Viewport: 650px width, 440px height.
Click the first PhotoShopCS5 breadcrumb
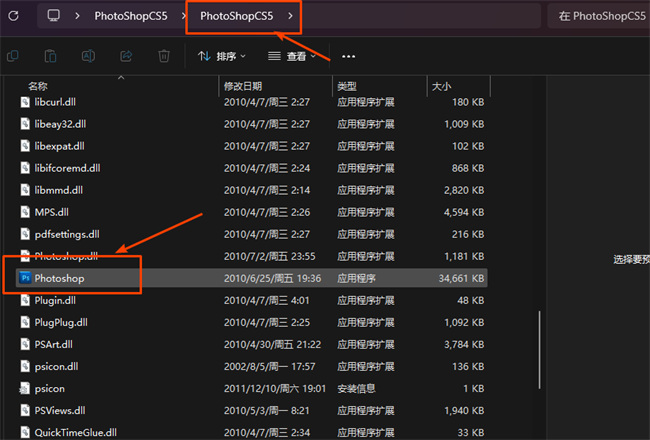pyautogui.click(x=130, y=16)
